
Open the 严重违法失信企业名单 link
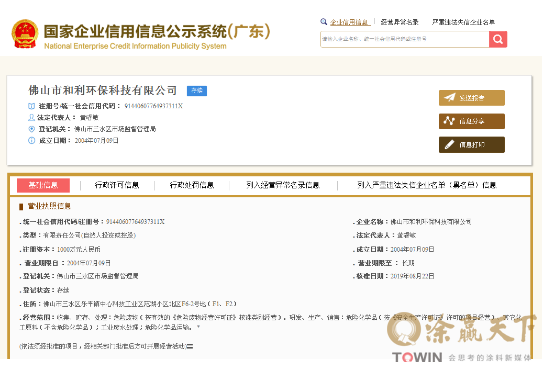click(x=463, y=22)
